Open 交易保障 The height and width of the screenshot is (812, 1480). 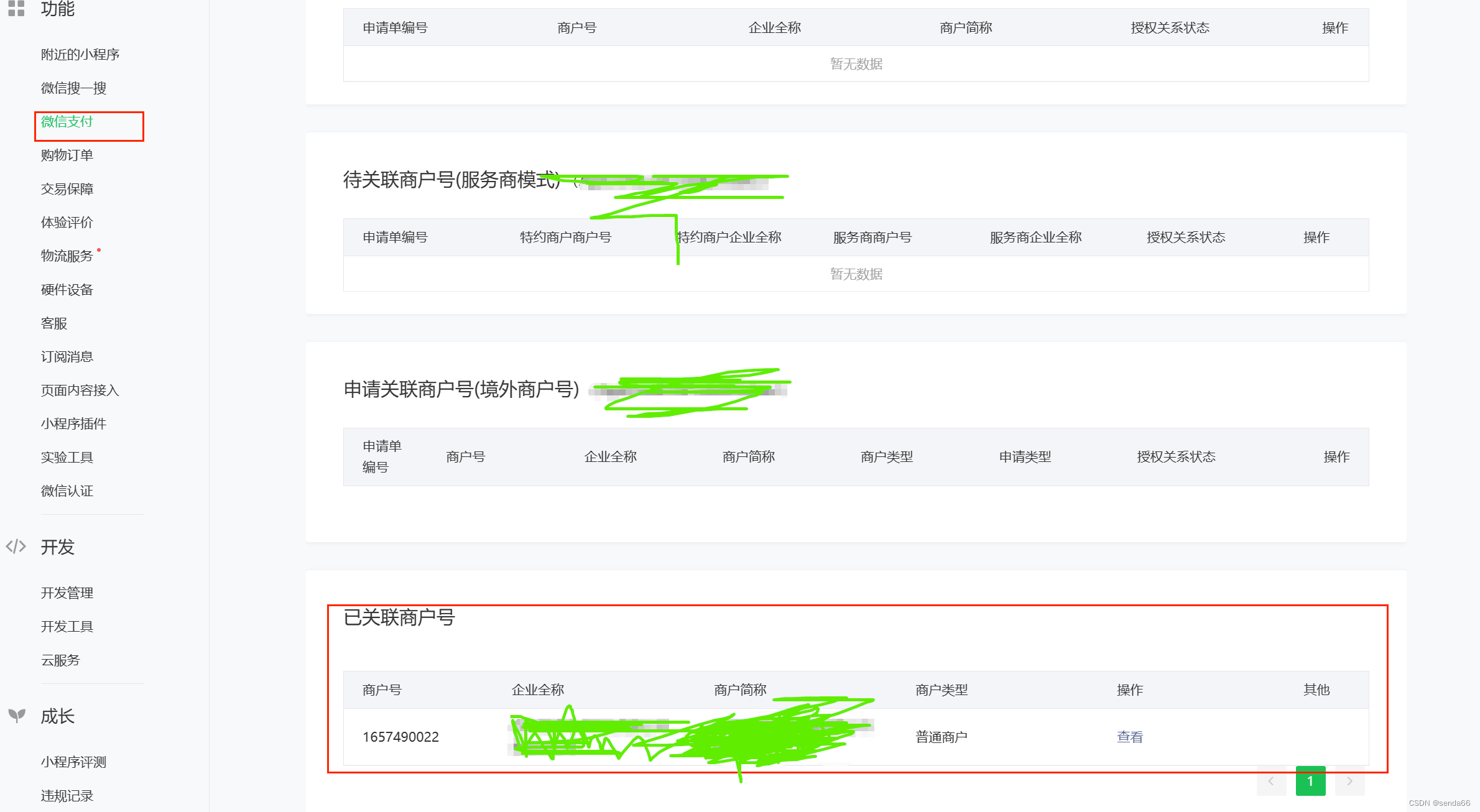(x=67, y=189)
